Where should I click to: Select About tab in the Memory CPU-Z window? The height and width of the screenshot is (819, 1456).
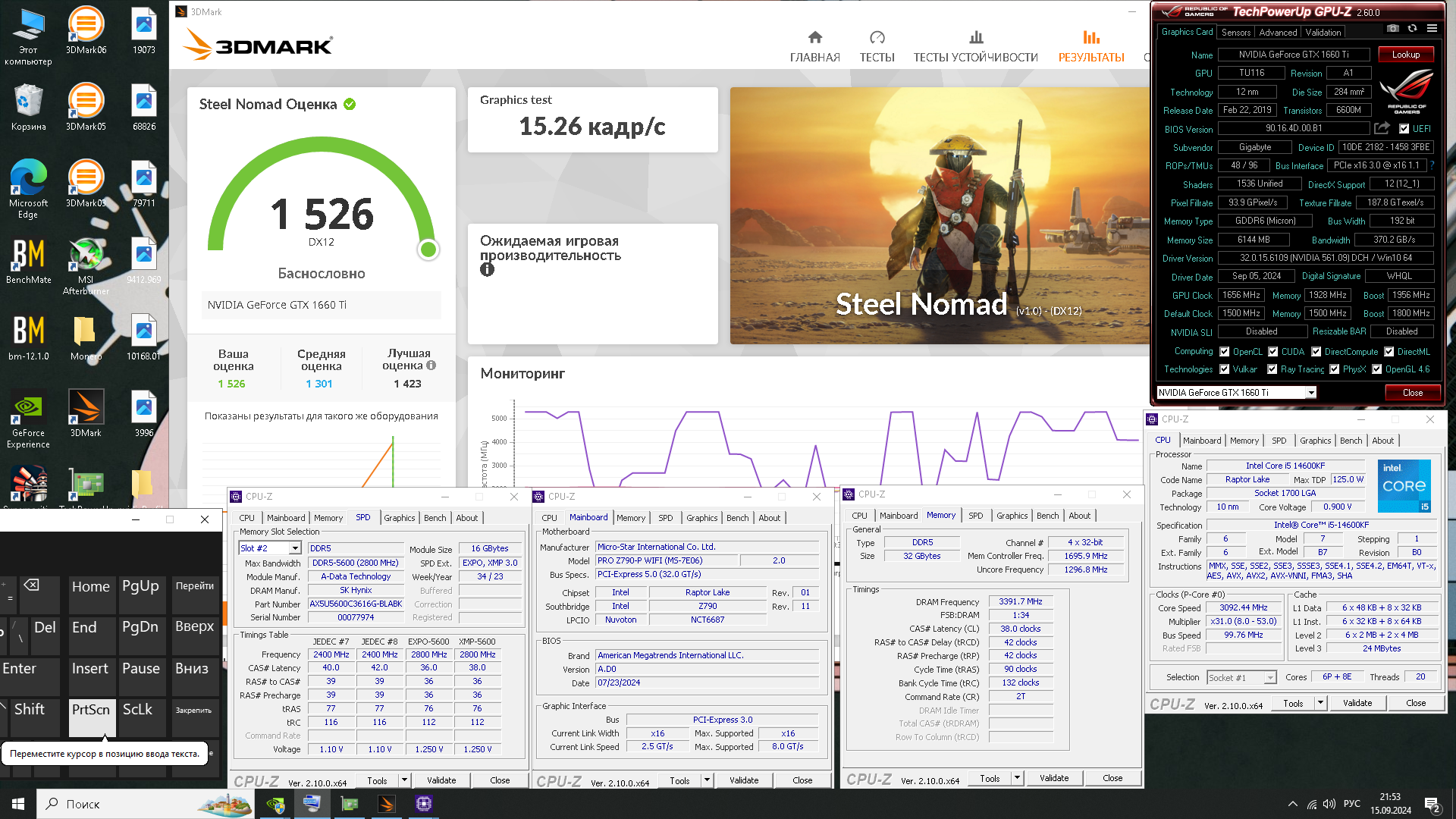tap(1079, 516)
